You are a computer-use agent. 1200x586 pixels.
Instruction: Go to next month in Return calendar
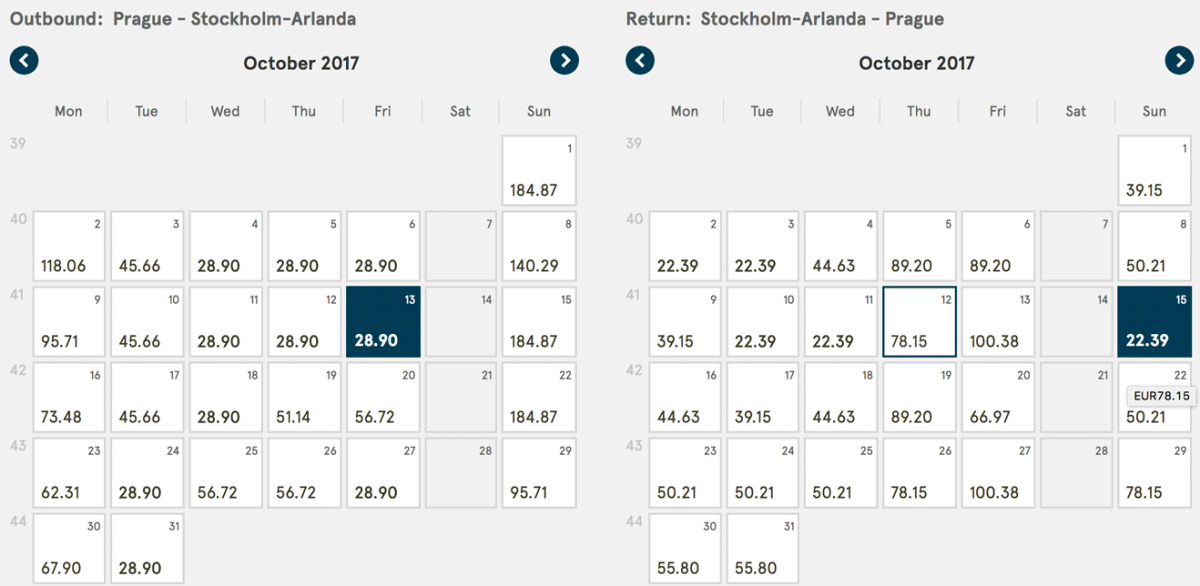[1180, 61]
